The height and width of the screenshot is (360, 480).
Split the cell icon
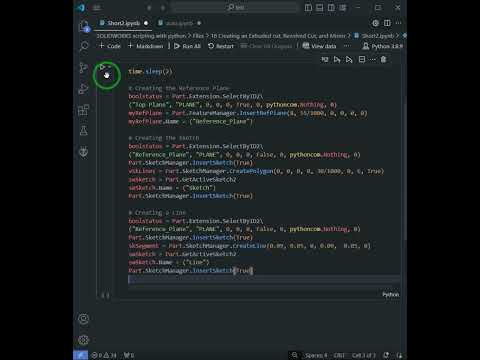pyautogui.click(x=362, y=60)
